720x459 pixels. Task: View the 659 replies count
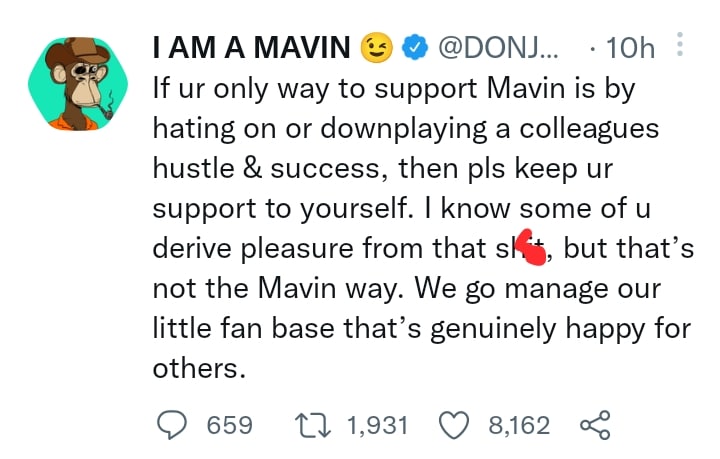point(229,425)
